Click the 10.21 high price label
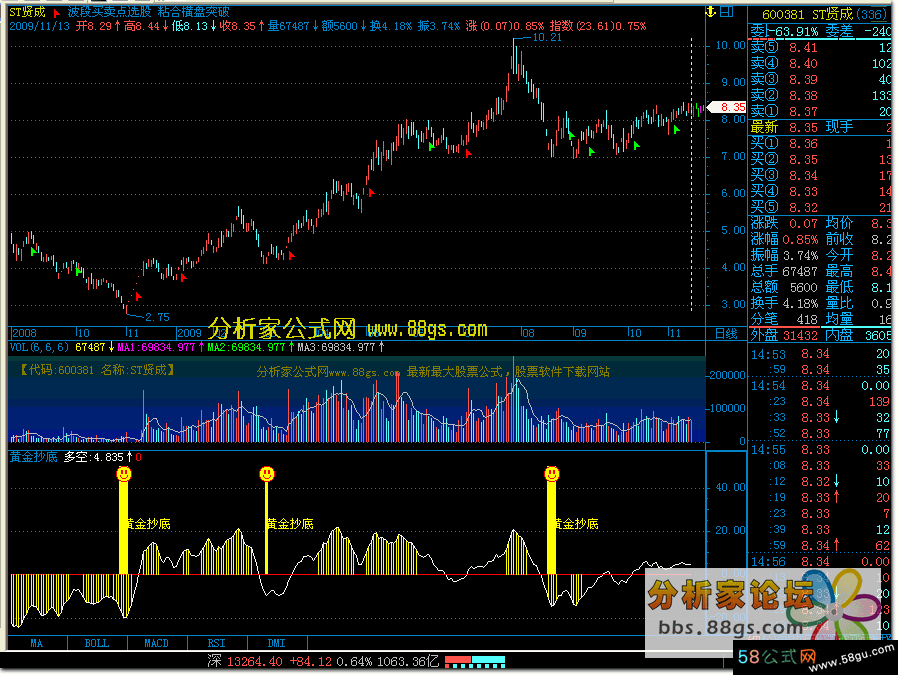This screenshot has height=675, width=898. click(547, 38)
